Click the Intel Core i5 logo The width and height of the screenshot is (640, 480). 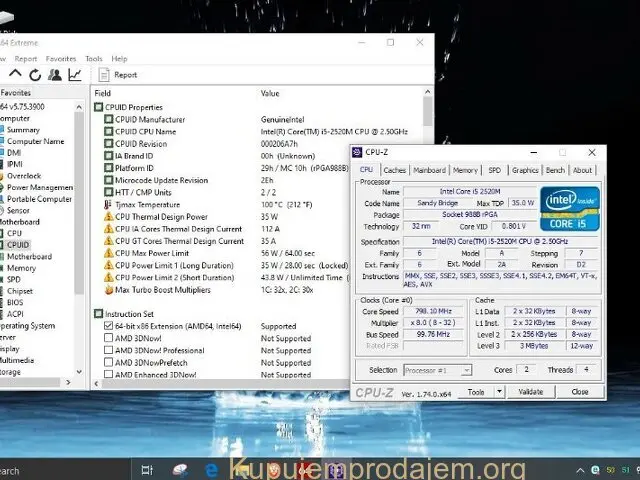569,207
